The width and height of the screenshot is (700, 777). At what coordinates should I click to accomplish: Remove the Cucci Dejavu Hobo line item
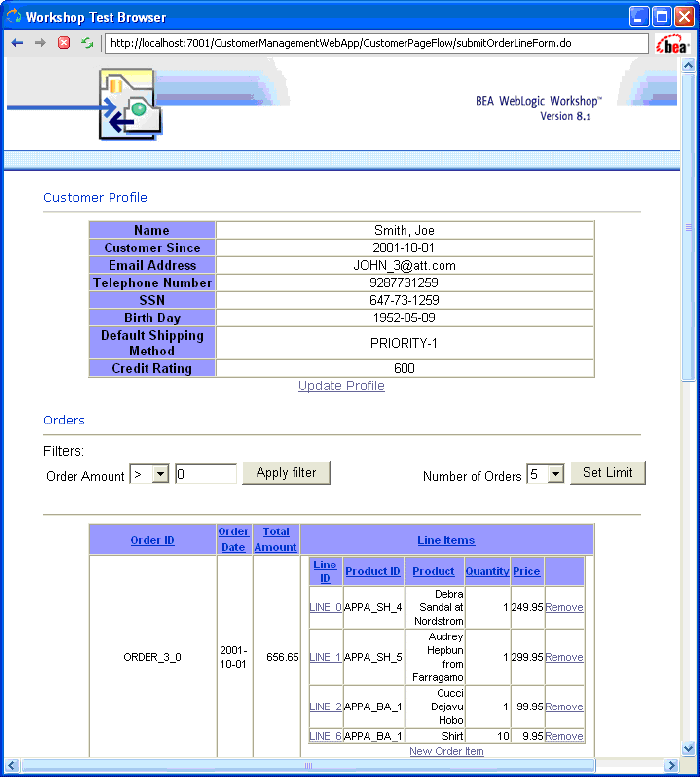(564, 707)
